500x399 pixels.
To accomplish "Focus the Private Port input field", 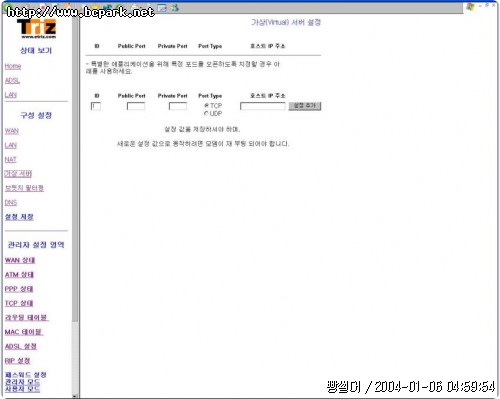I will tap(178, 106).
